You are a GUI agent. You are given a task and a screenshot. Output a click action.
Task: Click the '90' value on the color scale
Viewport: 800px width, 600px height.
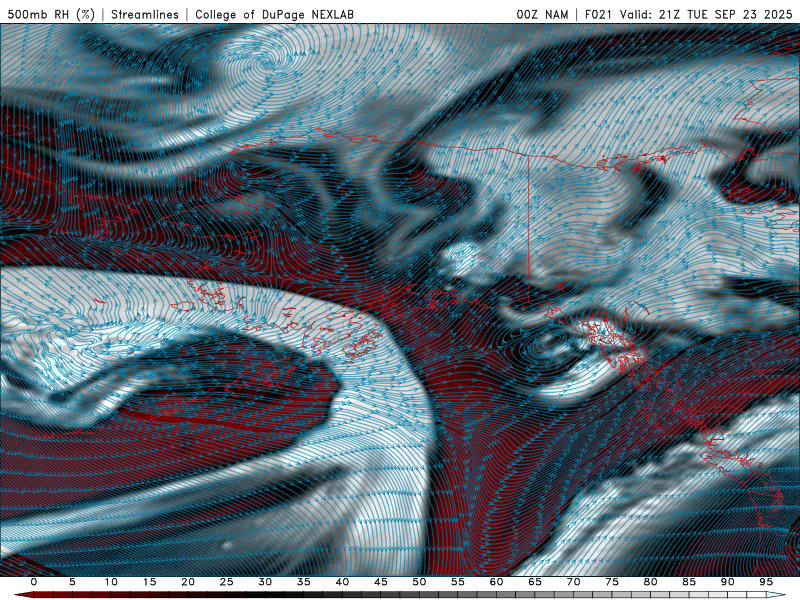click(728, 582)
